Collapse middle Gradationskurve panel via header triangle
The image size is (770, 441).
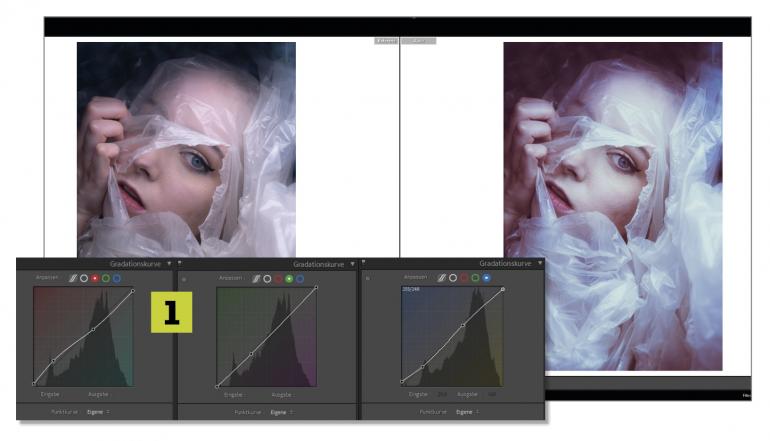click(x=353, y=264)
